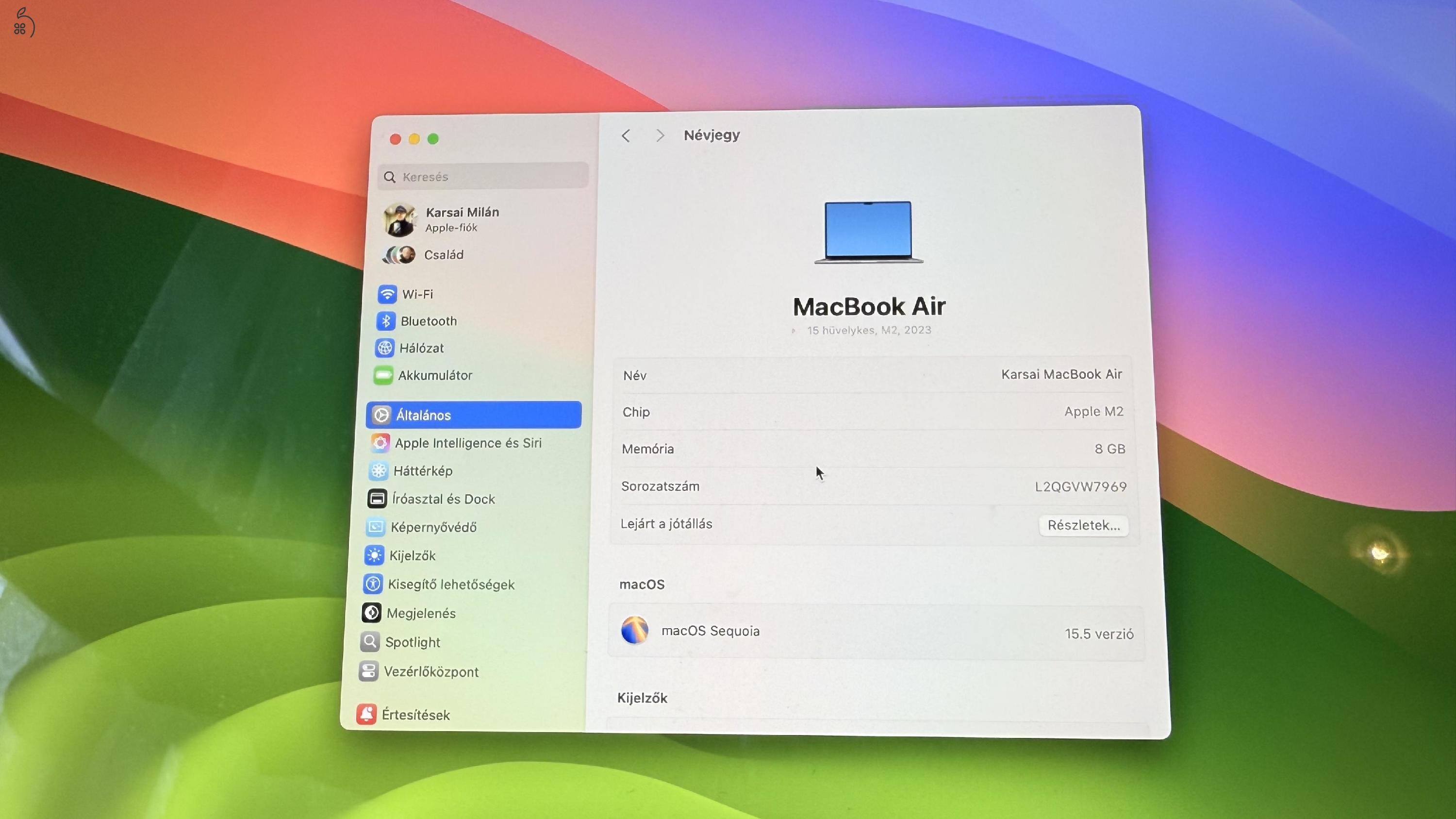Image resolution: width=1456 pixels, height=819 pixels.
Task: Click 15 hüvelykes, M2, 2023 text
Action: click(x=869, y=330)
